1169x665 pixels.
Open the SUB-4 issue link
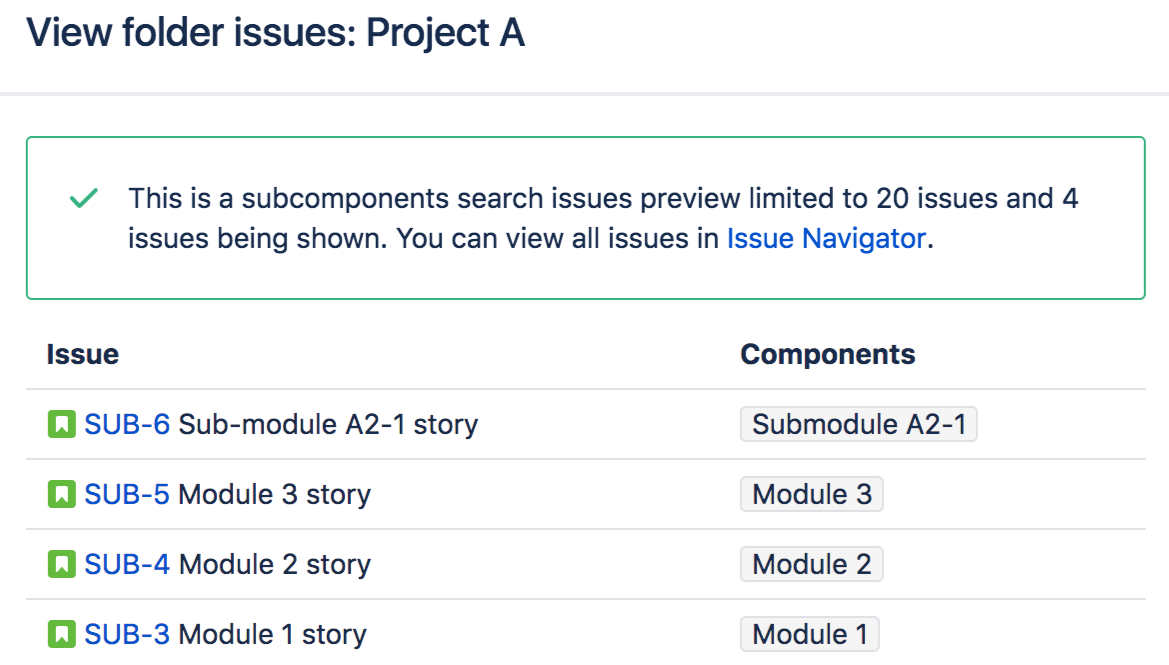127,565
